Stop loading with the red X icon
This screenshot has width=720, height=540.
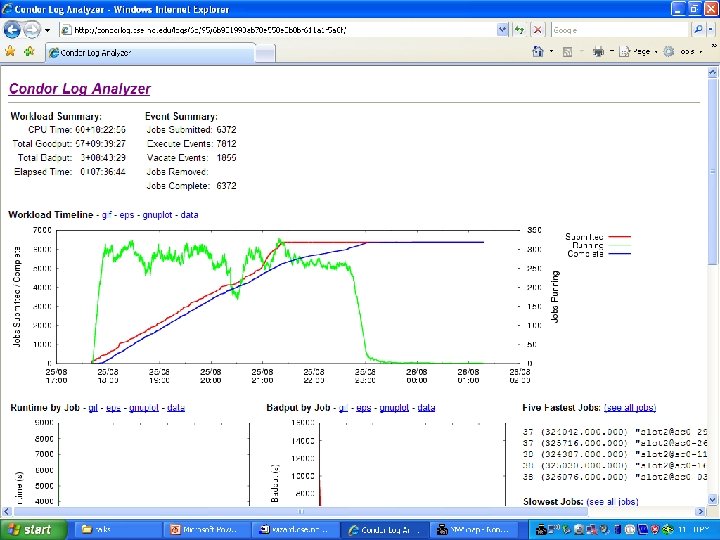(x=537, y=30)
